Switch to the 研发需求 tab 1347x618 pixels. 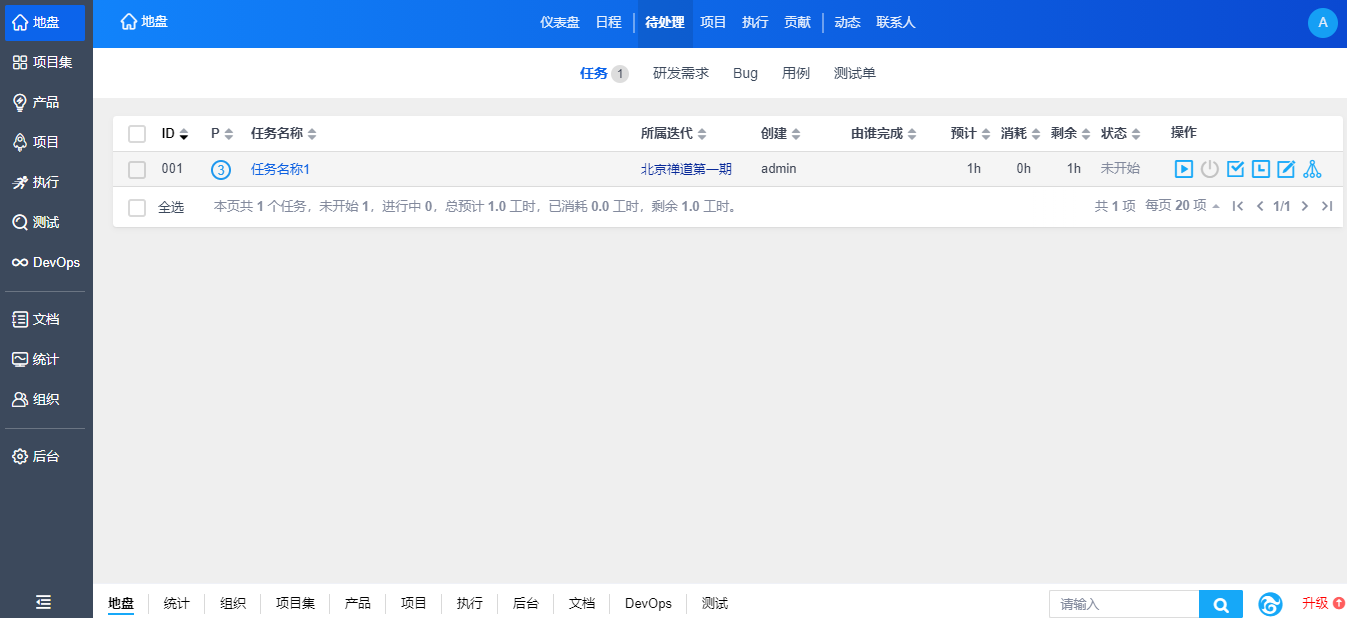click(x=681, y=73)
